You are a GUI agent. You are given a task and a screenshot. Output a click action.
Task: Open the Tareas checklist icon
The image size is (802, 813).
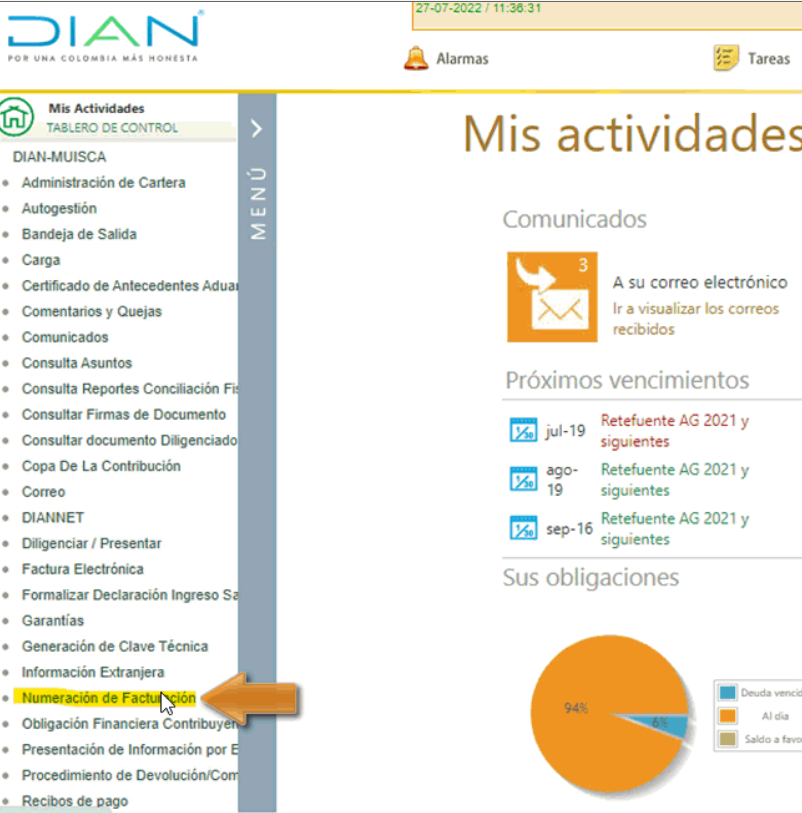tap(726, 58)
